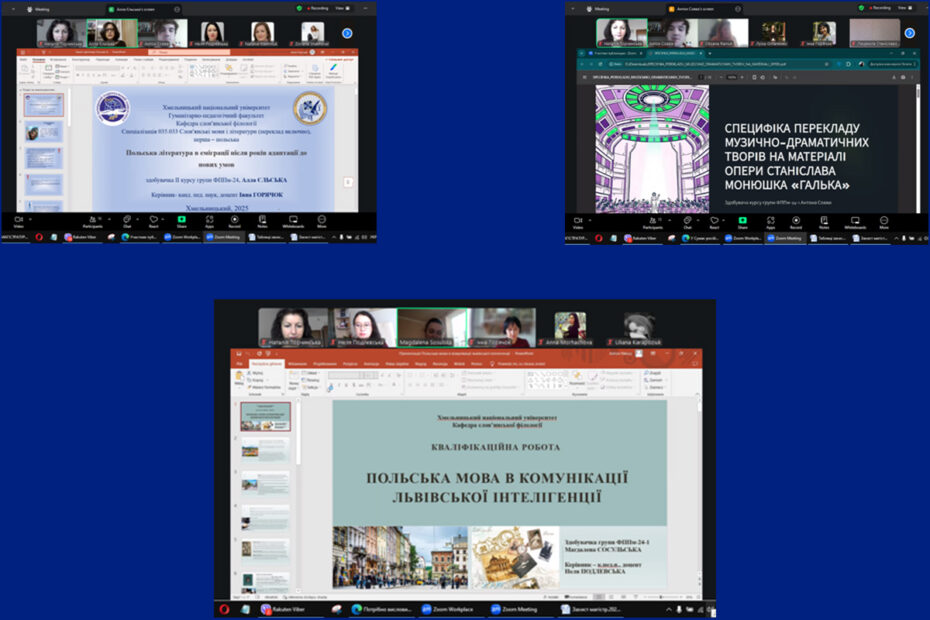930x620 pixels.
Task: Open Notes in Zoom meeting with Polish emigration slide
Action: point(262,222)
